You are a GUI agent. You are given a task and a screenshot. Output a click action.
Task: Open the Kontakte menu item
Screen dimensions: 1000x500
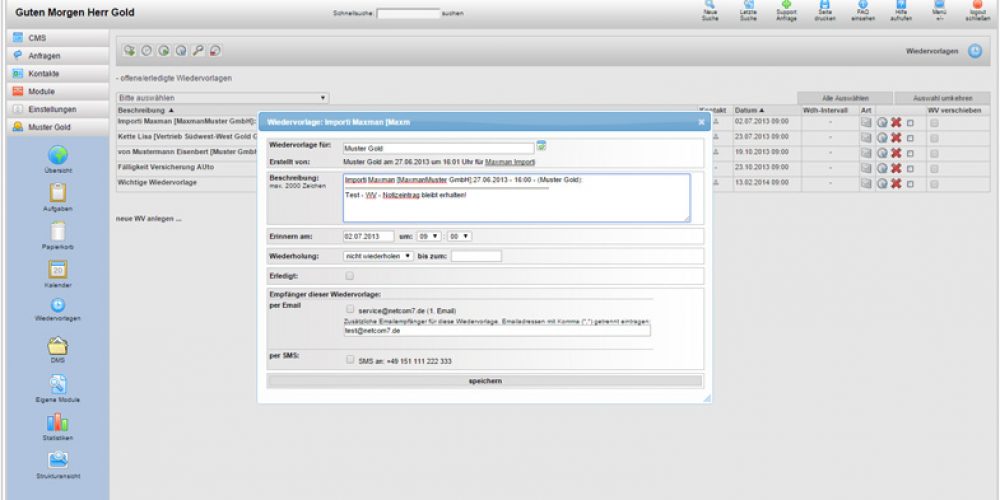(x=45, y=74)
